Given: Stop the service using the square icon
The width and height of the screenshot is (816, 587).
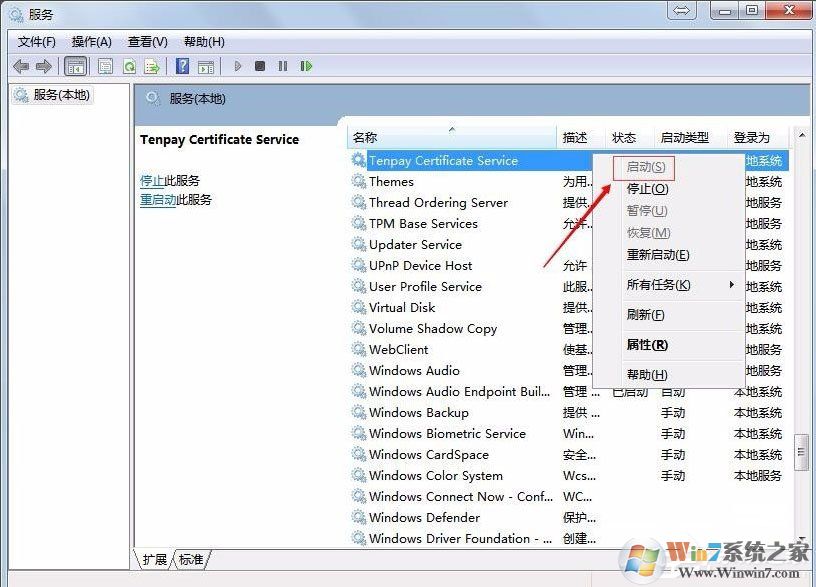Looking at the screenshot, I should pos(259,65).
